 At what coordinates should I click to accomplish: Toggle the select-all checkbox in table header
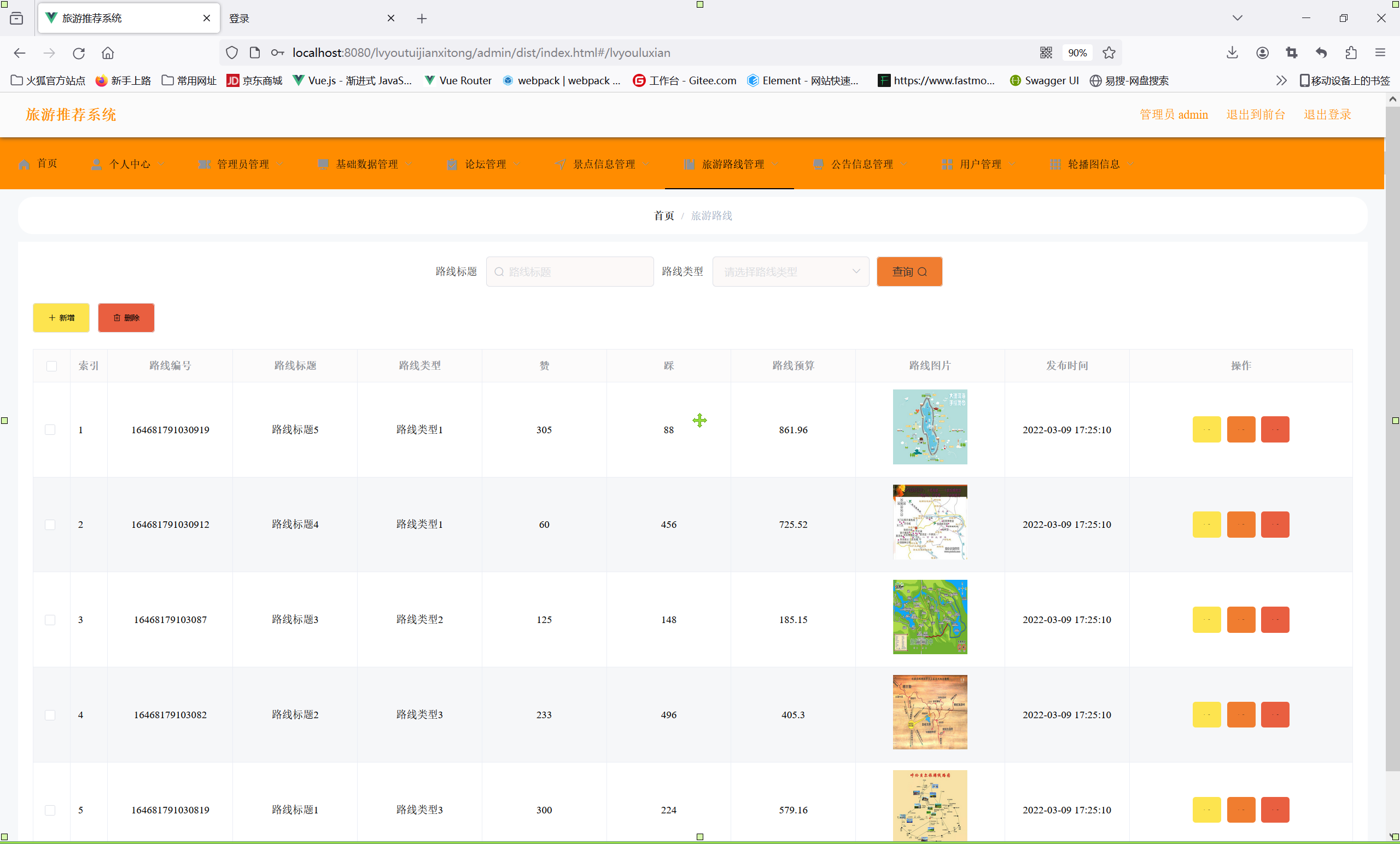[x=52, y=365]
